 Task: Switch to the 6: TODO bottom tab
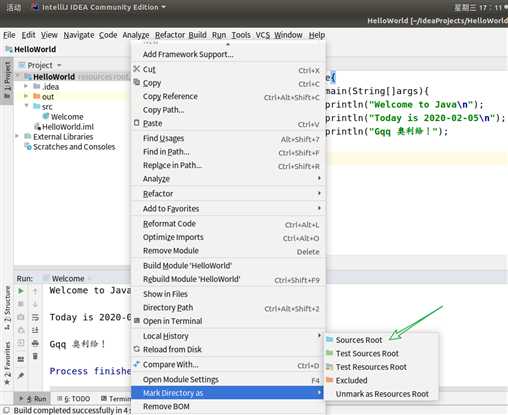[x=73, y=399]
